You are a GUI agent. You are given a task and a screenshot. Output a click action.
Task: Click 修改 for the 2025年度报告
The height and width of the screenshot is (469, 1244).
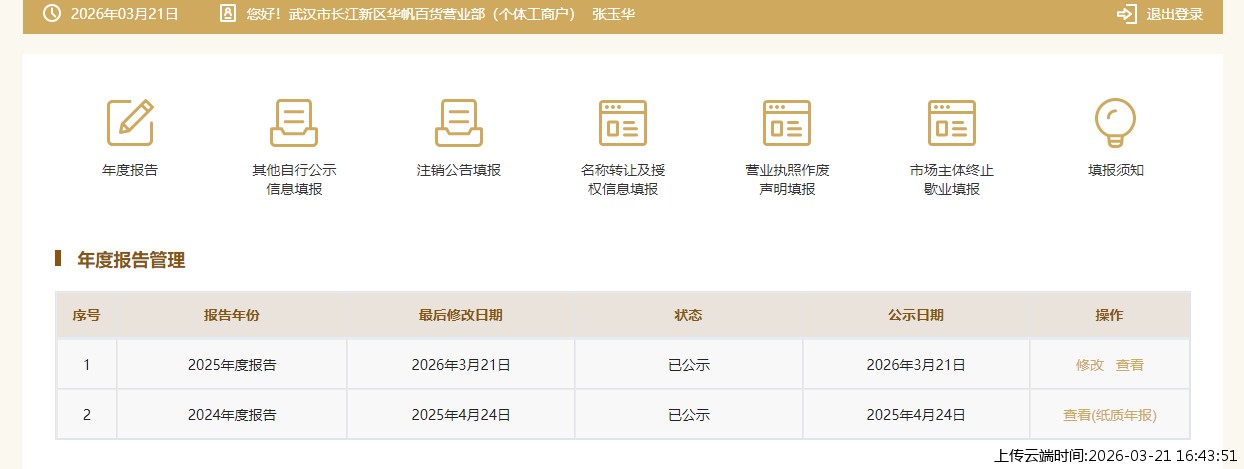point(1089,365)
